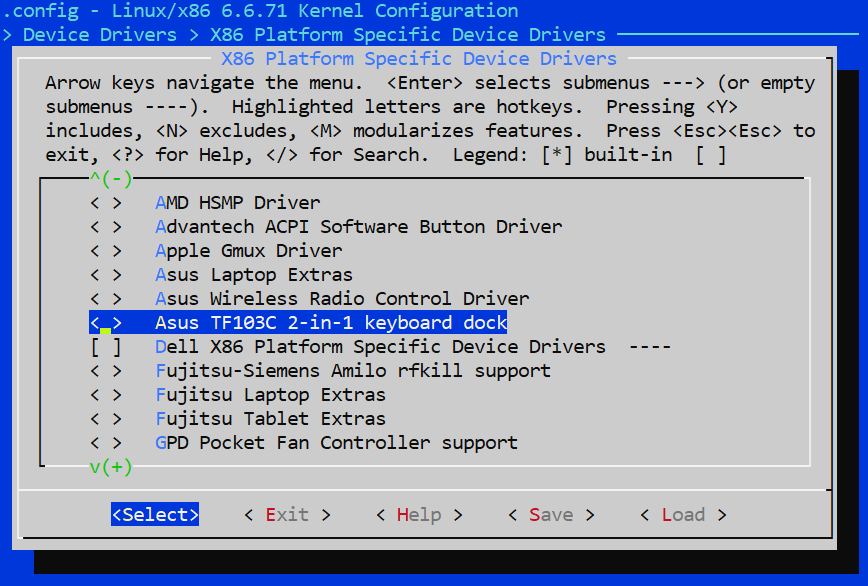Viewport: 868px width, 586px height.
Task: Select highlighted Asus TF103C keyboard dock entry
Action: pyautogui.click(x=331, y=323)
